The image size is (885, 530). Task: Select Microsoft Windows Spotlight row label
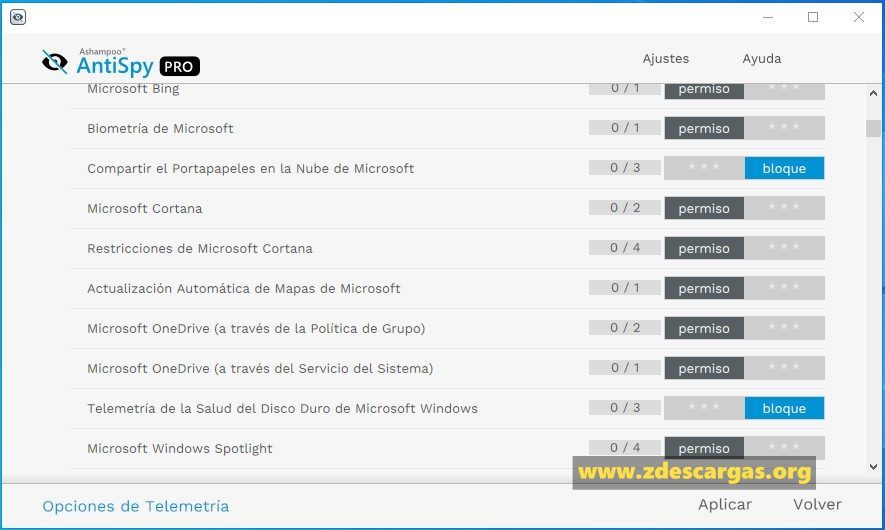179,449
